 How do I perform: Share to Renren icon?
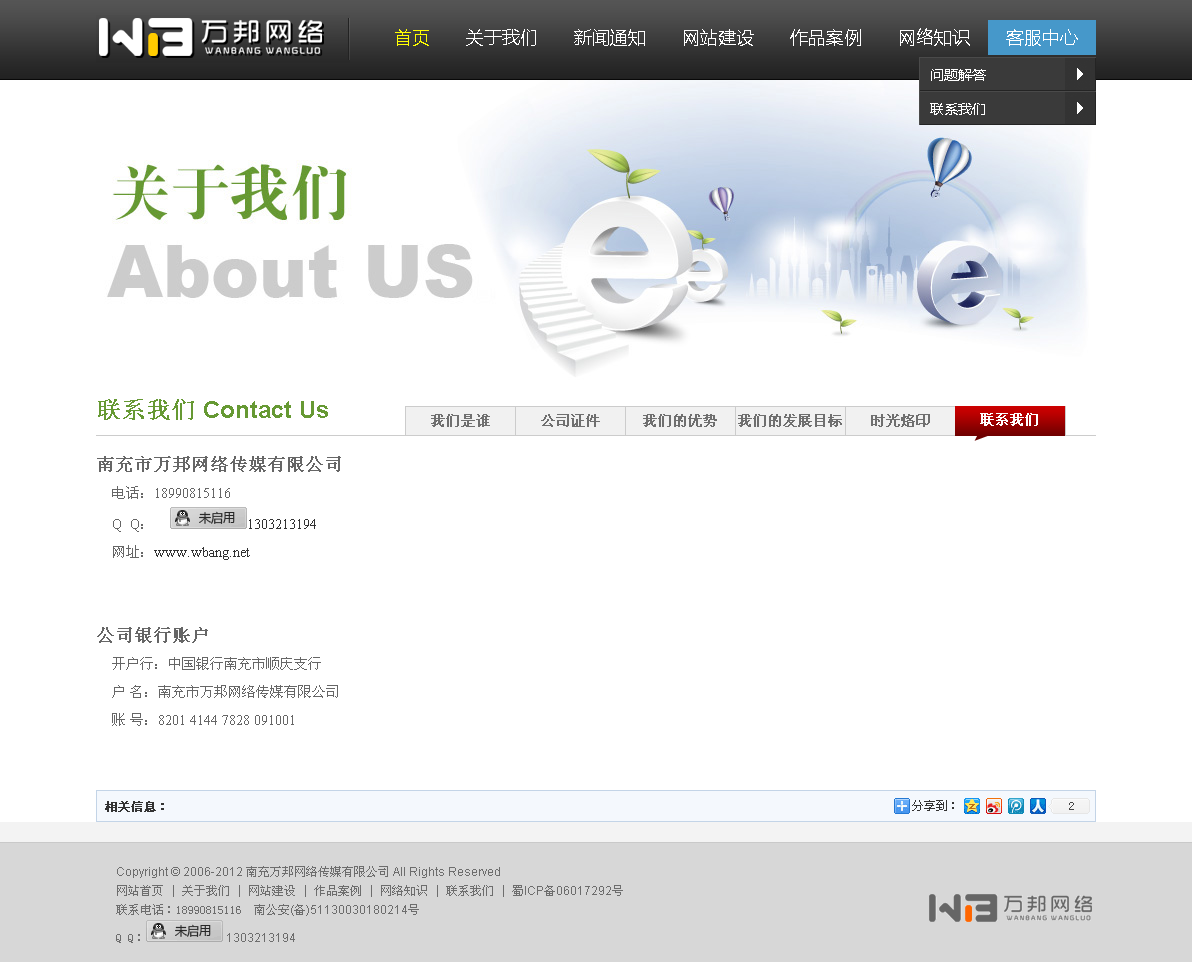[x=1037, y=806]
